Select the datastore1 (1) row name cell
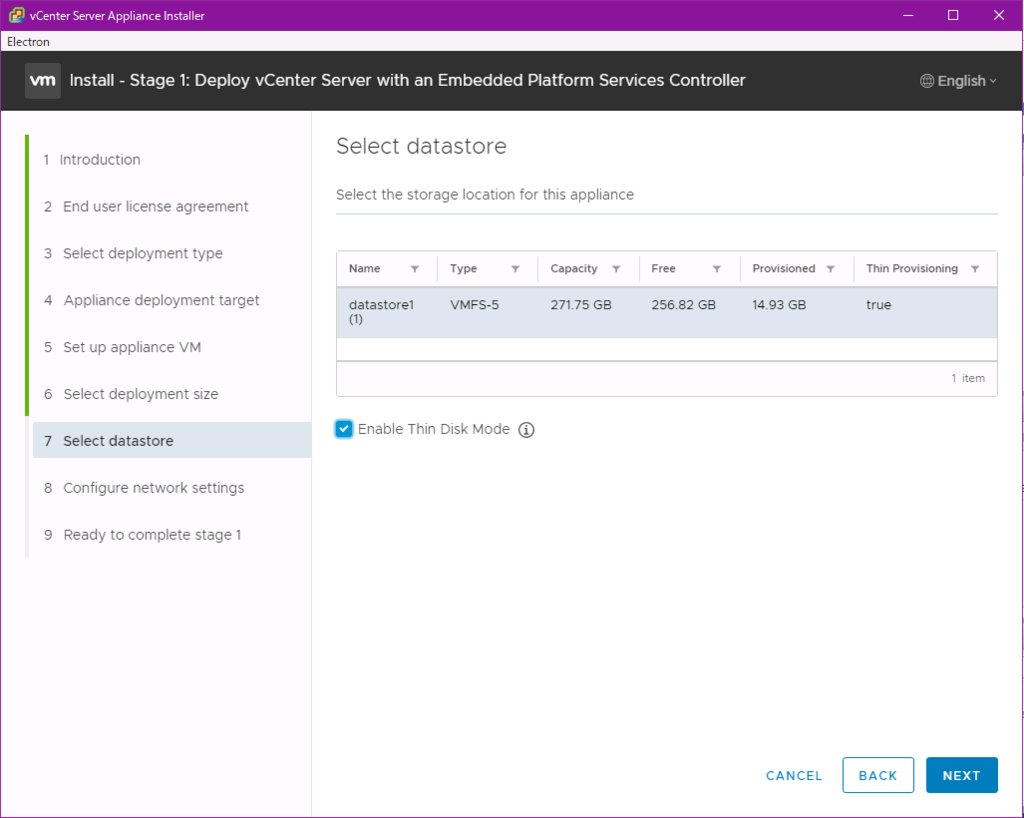This screenshot has height=818, width=1024. 381,311
